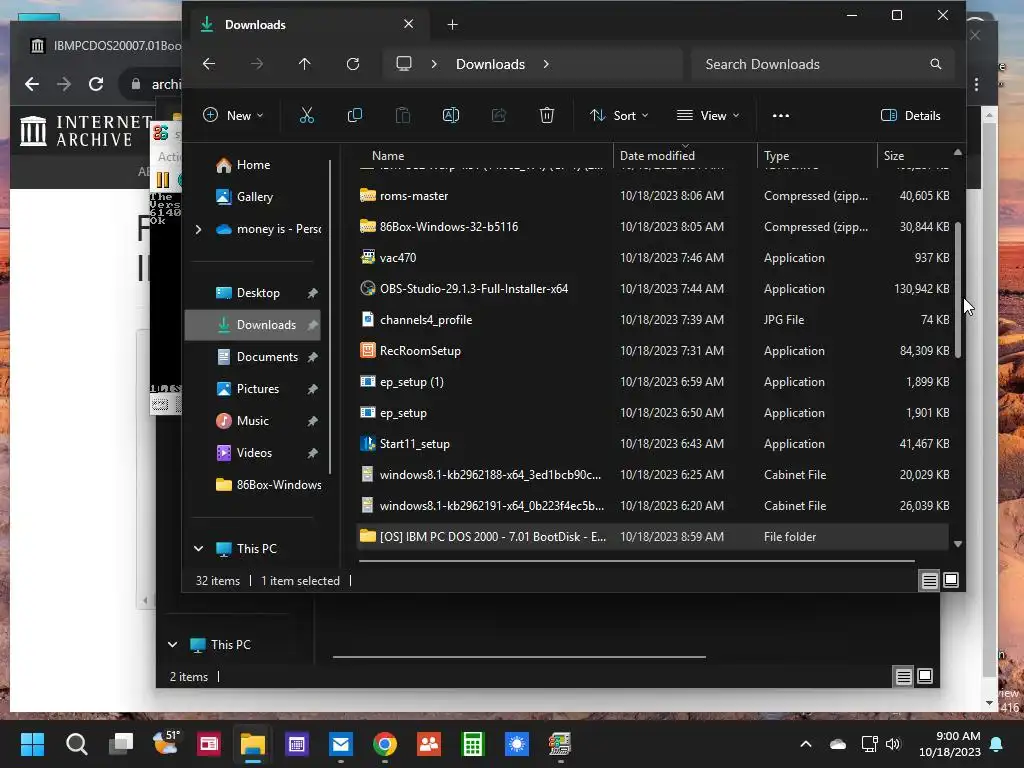Viewport: 1024px width, 768px height.
Task: Click the notification bell in system tray
Action: [997, 744]
